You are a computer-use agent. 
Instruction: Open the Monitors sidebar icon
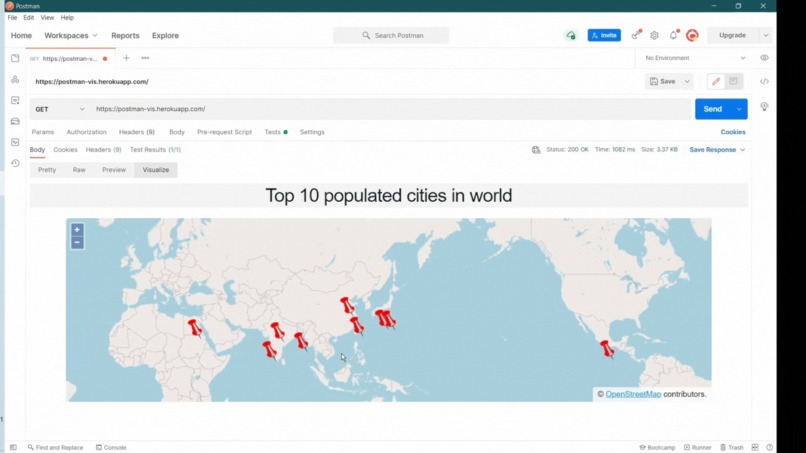click(15, 142)
